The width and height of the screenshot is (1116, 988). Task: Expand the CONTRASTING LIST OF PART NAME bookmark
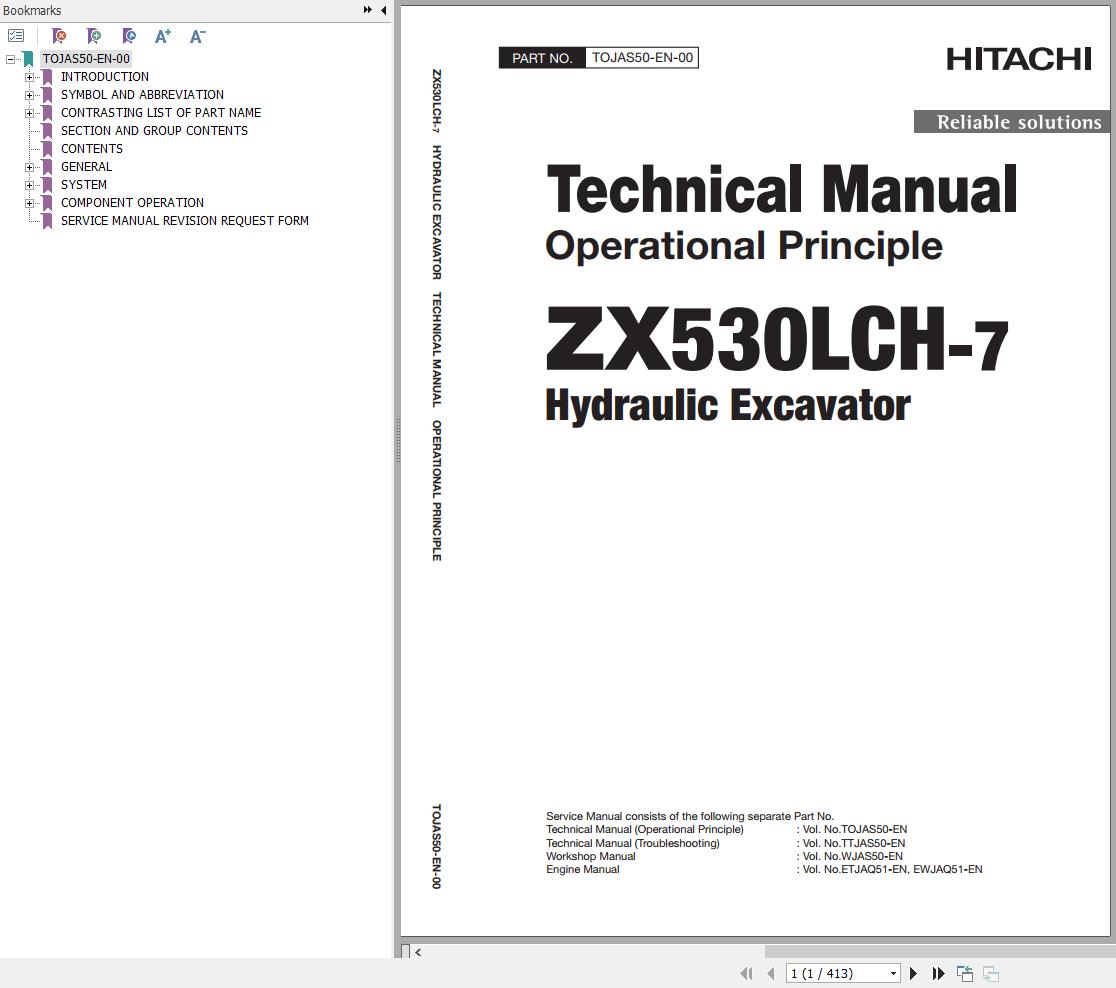coord(29,113)
